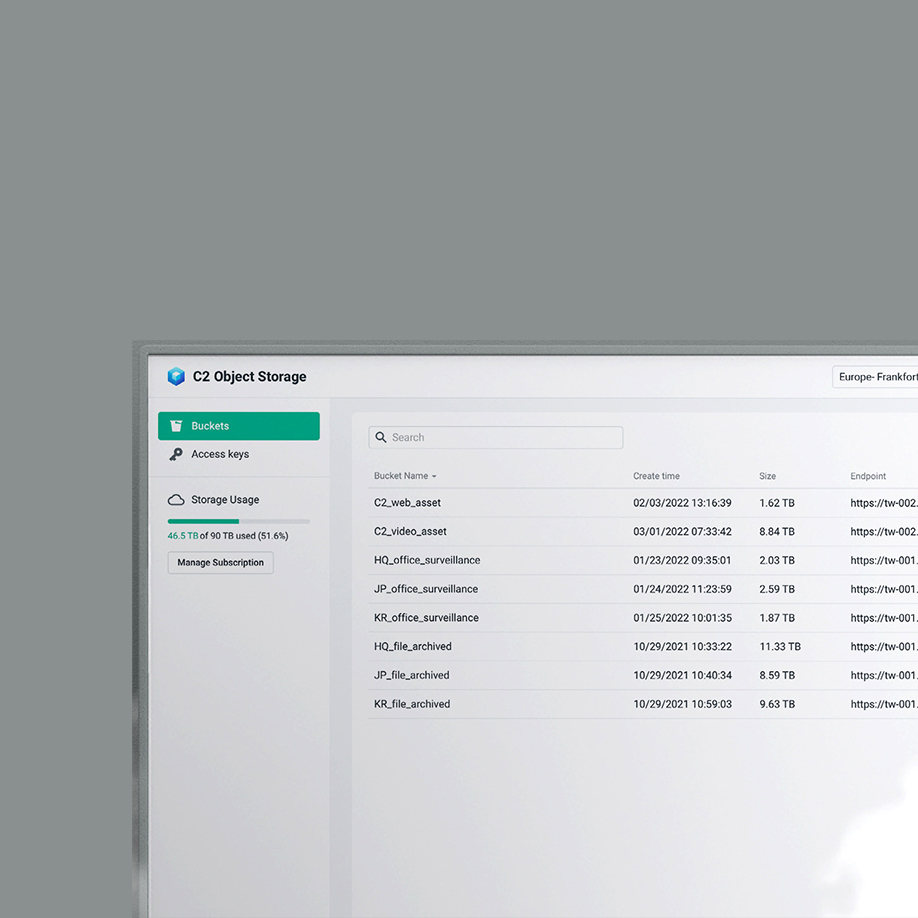
Task: Open the JP_file_archived bucket
Action: [411, 676]
